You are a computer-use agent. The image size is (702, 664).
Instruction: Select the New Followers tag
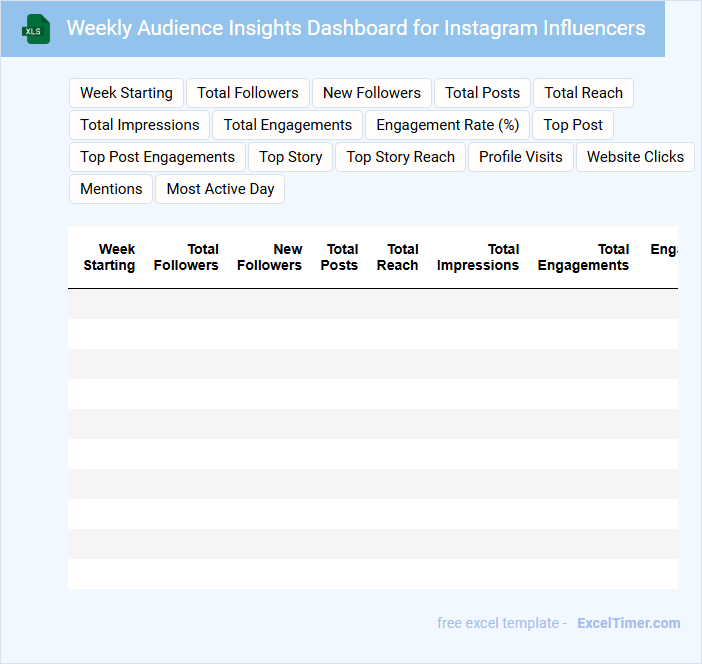[x=372, y=93]
